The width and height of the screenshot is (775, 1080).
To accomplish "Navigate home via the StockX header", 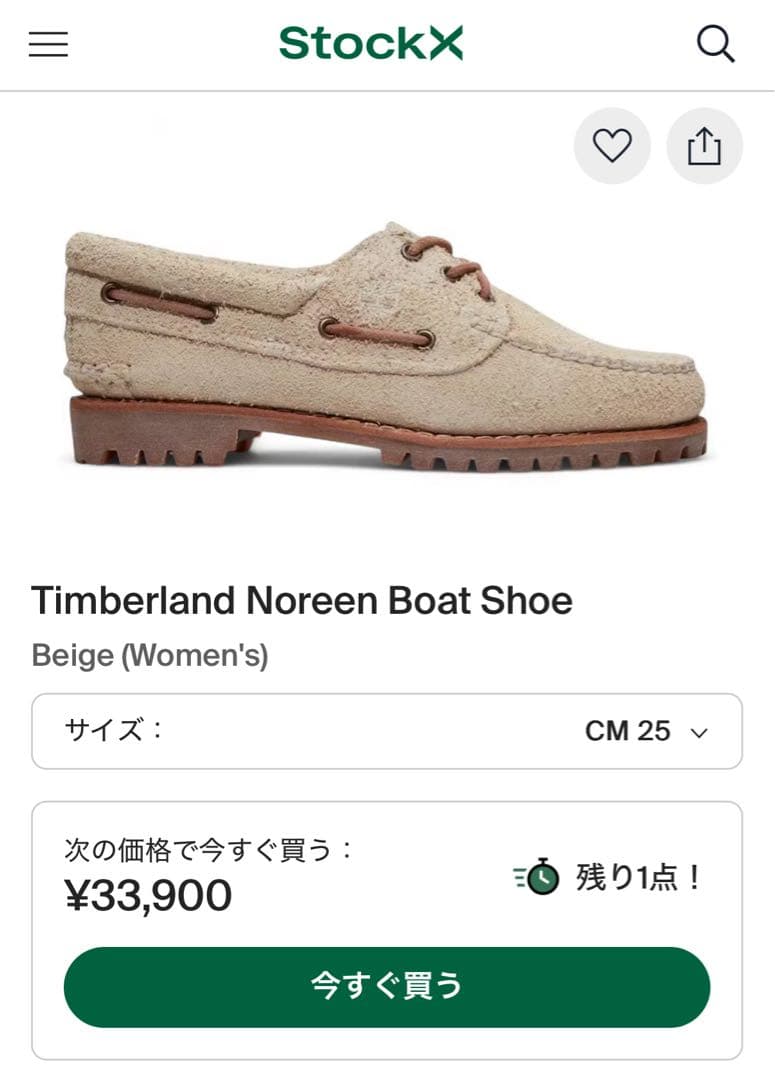I will tap(370, 43).
